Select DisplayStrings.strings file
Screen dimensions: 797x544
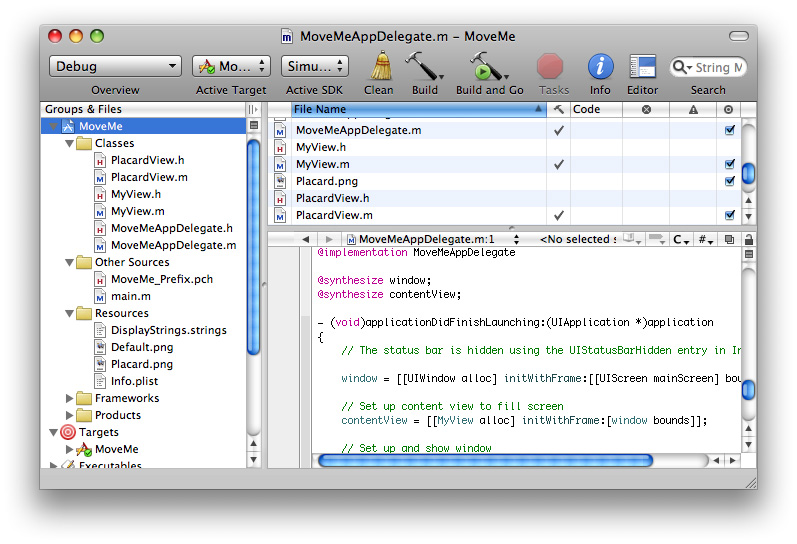click(x=169, y=330)
